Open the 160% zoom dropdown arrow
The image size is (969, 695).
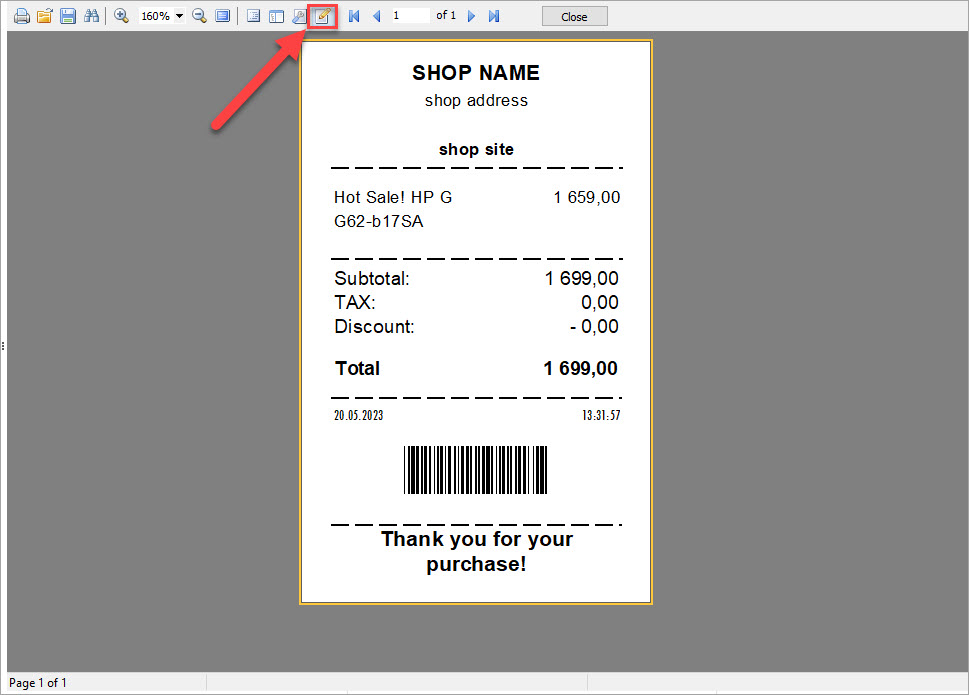pyautogui.click(x=179, y=16)
